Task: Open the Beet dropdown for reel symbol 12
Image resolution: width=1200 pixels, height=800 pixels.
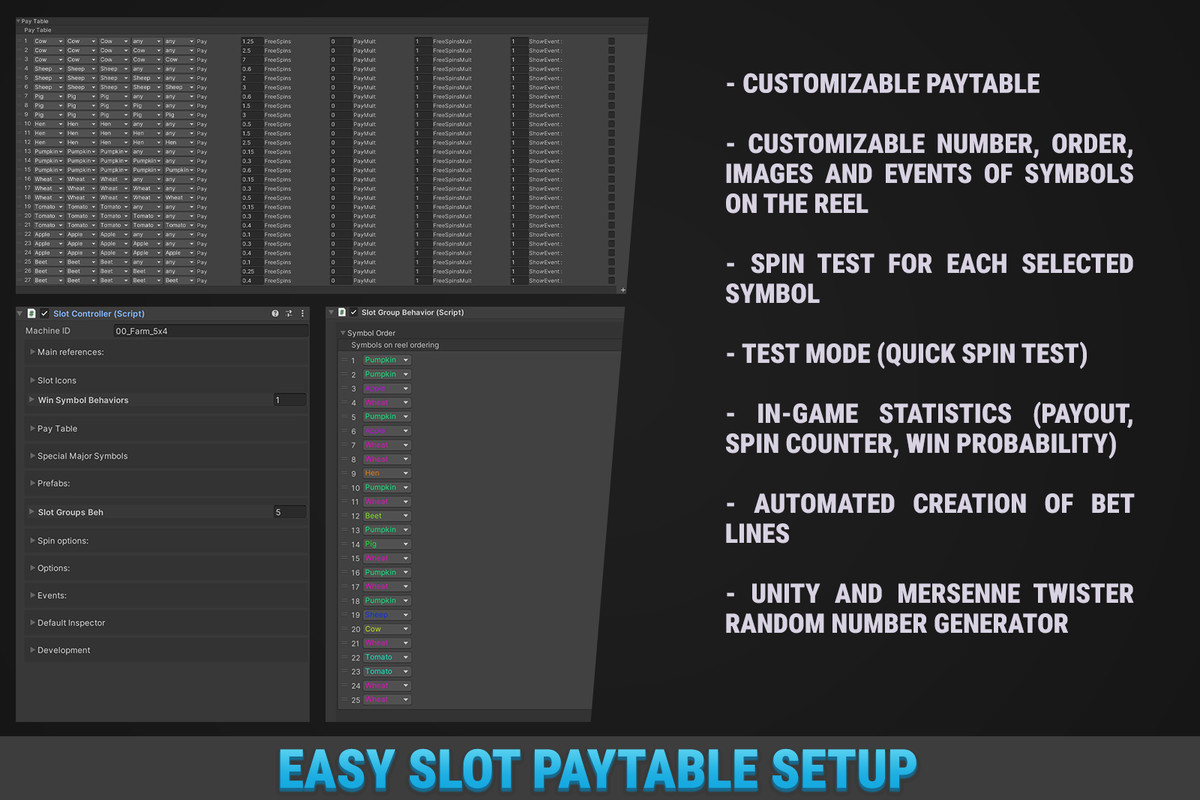Action: [x=385, y=515]
